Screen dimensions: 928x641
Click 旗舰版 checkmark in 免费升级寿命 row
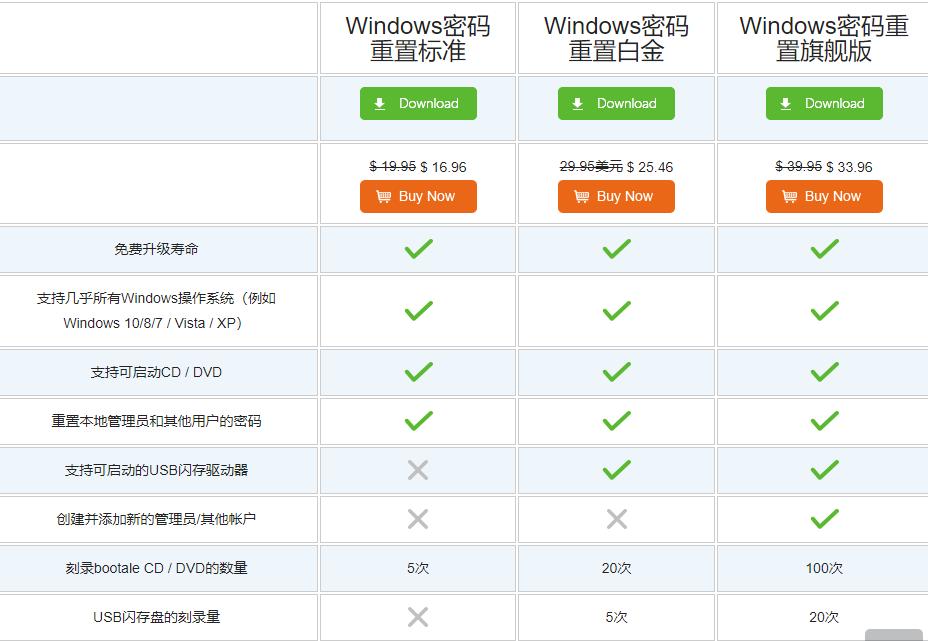coord(824,249)
